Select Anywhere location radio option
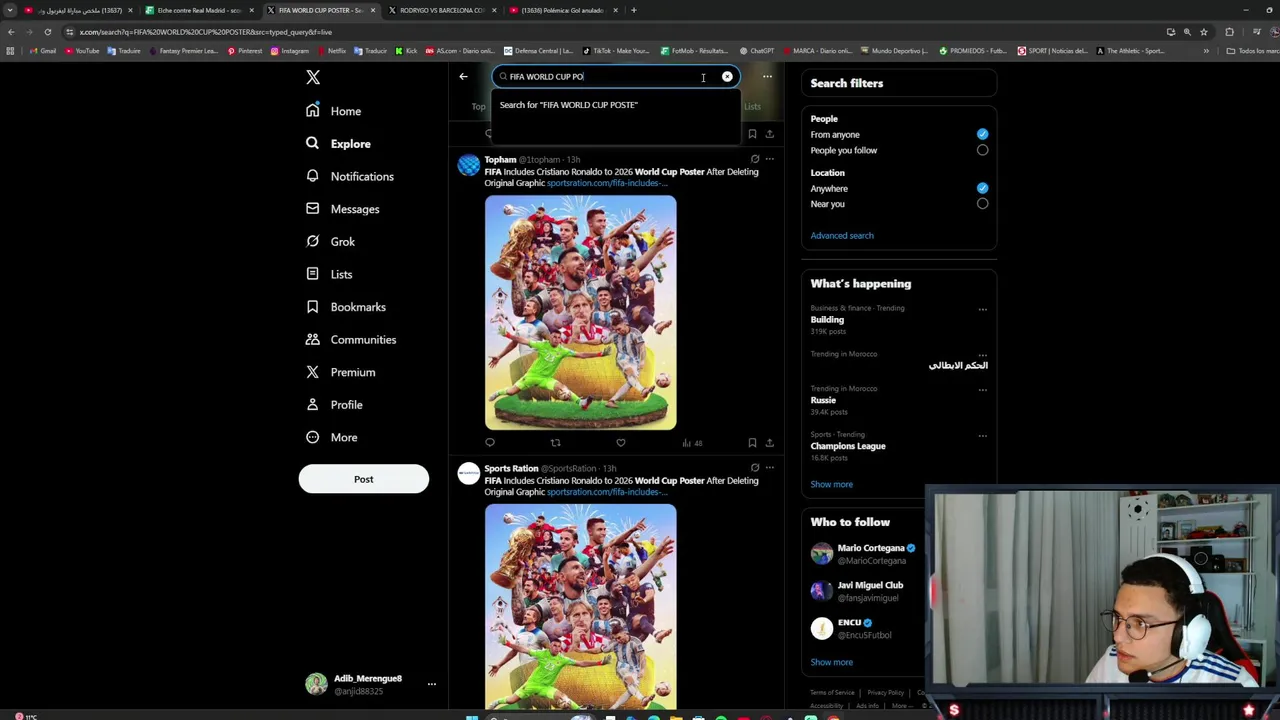 click(982, 188)
